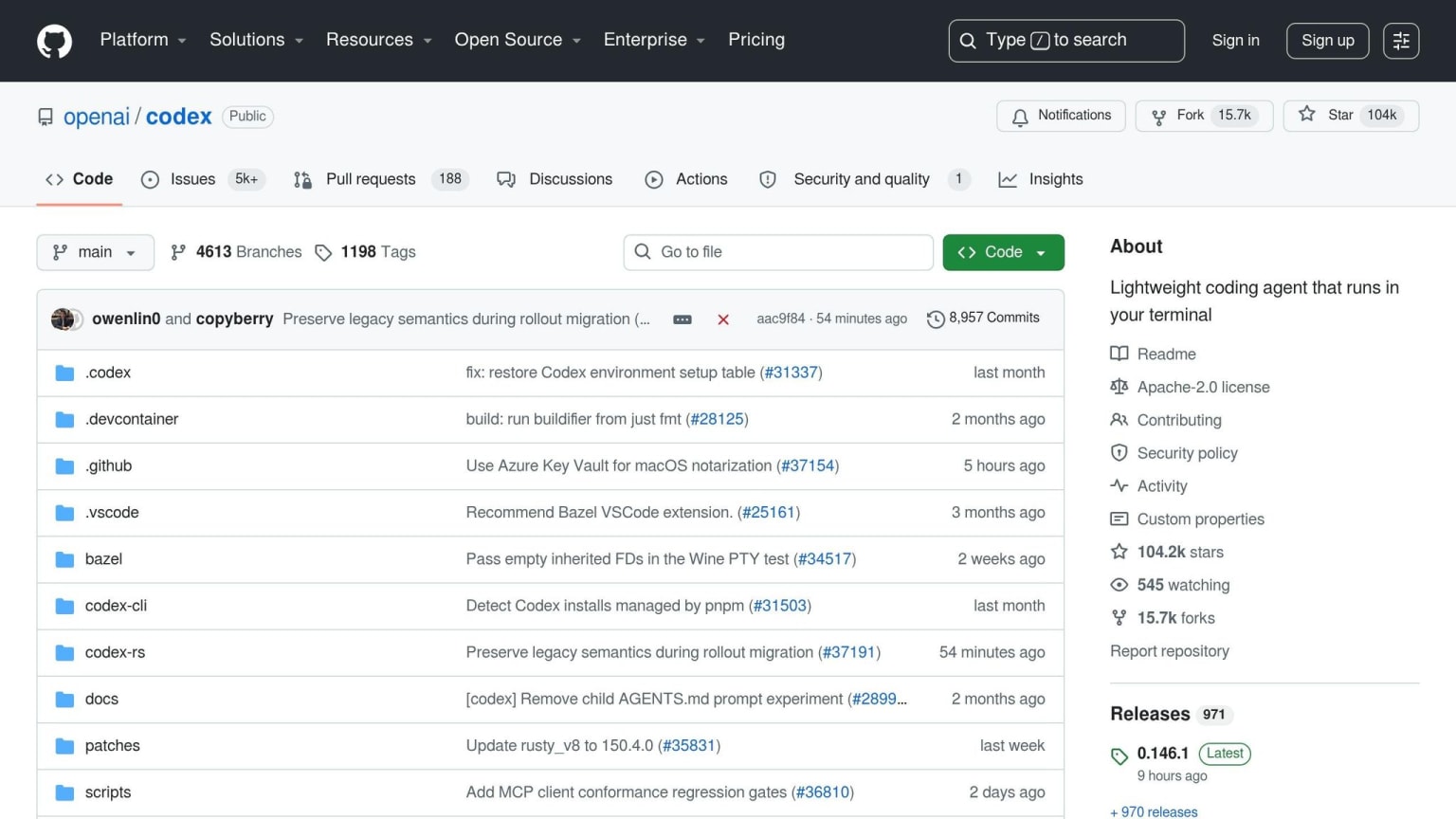Click the Activity pulse icon
The width and height of the screenshot is (1456, 819).
click(x=1119, y=485)
